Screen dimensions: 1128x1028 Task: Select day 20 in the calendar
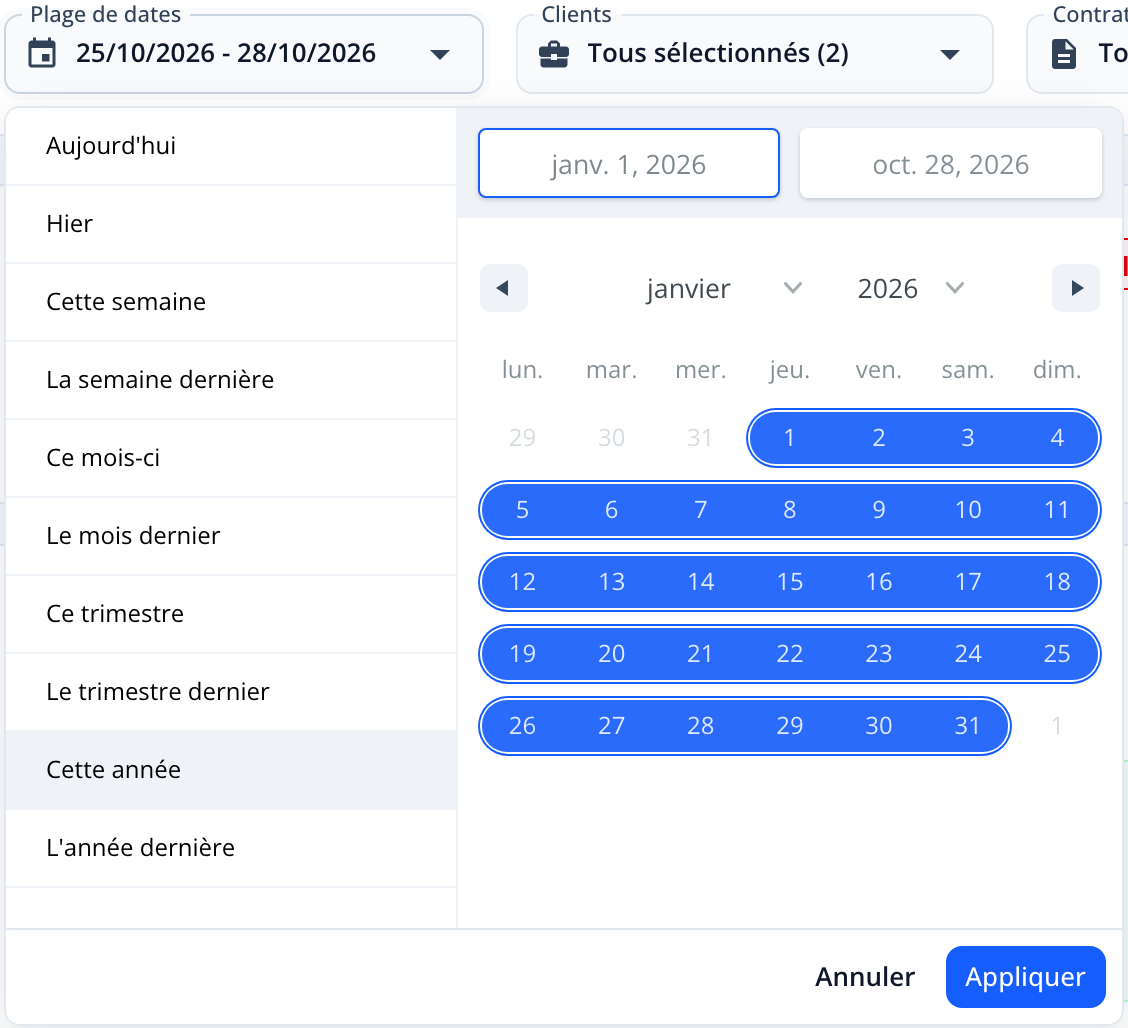611,654
